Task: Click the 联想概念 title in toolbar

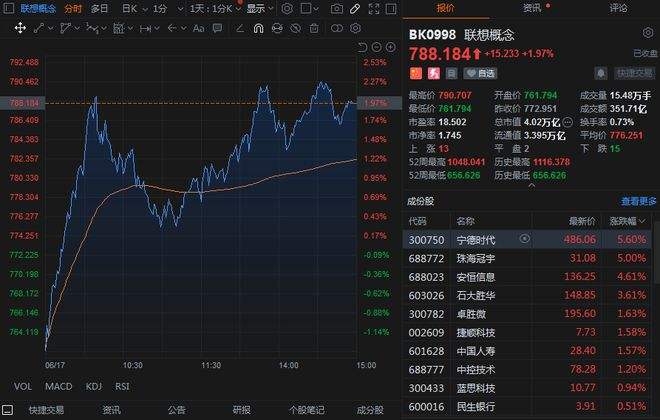Action: tap(38, 8)
